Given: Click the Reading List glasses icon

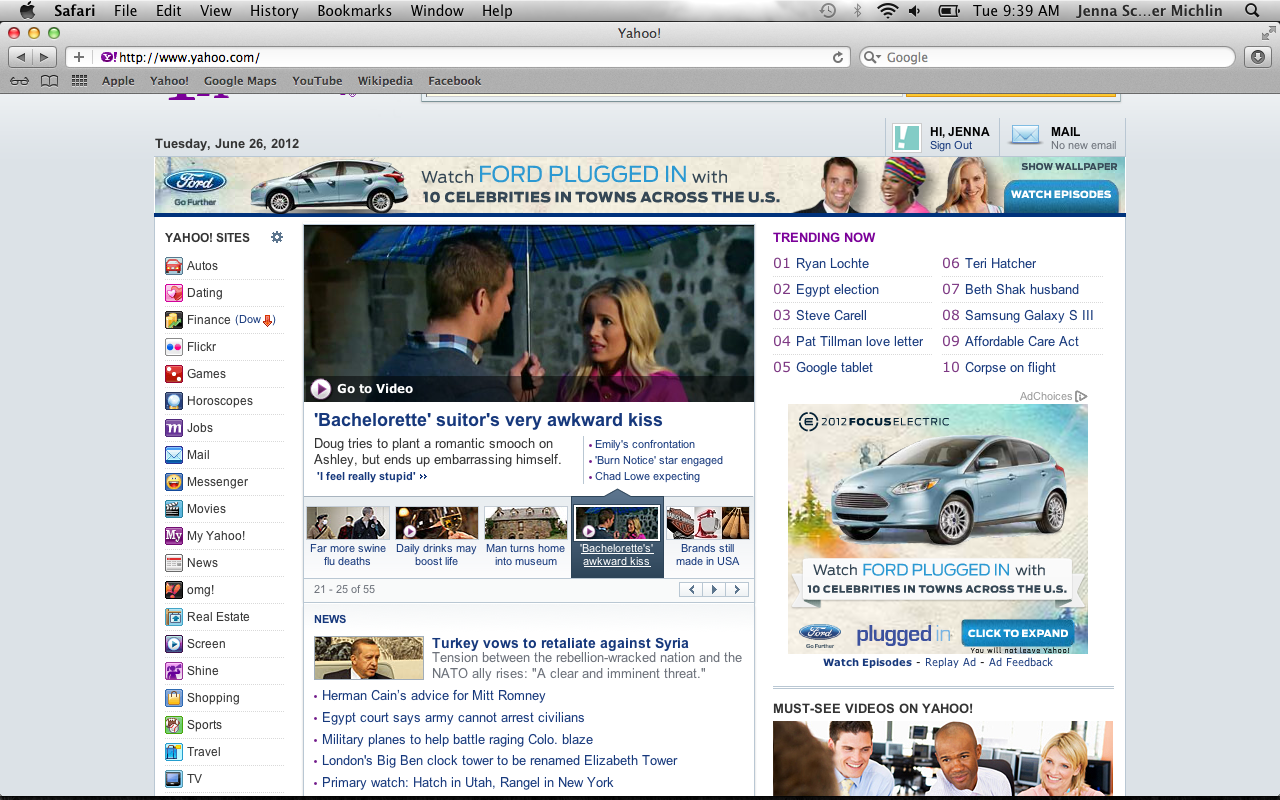Looking at the screenshot, I should click(19, 81).
